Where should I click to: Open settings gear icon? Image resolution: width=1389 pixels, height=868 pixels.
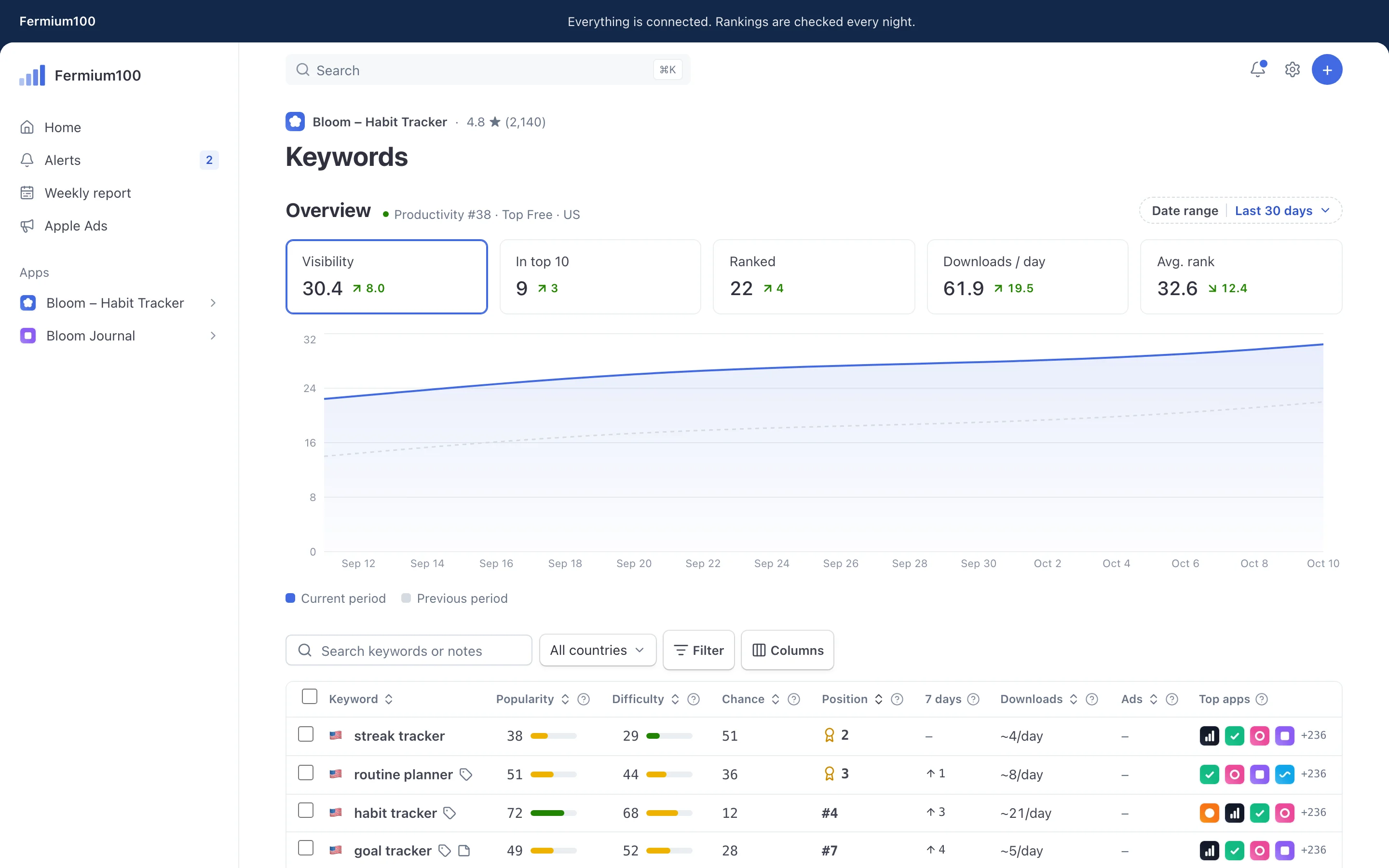1292,69
